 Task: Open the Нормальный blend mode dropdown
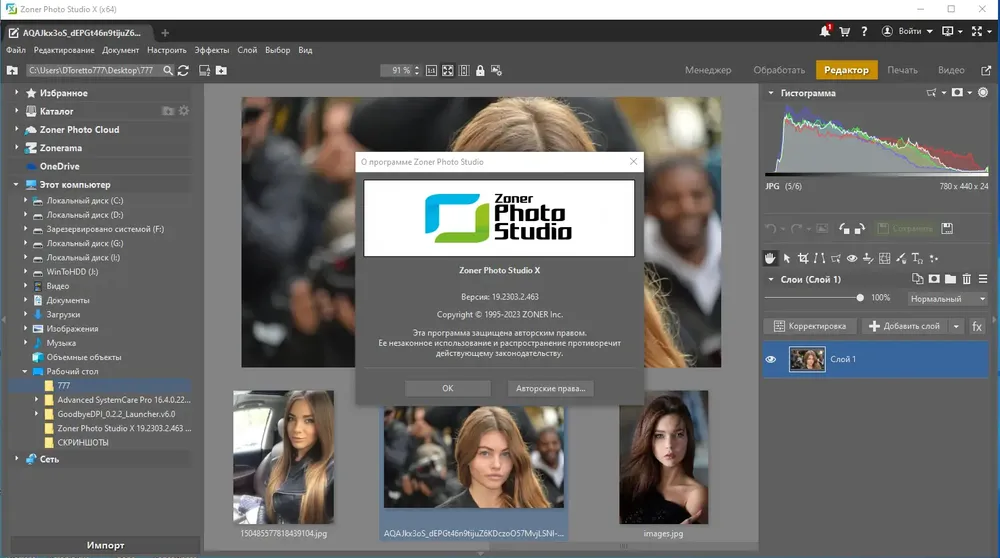click(948, 298)
